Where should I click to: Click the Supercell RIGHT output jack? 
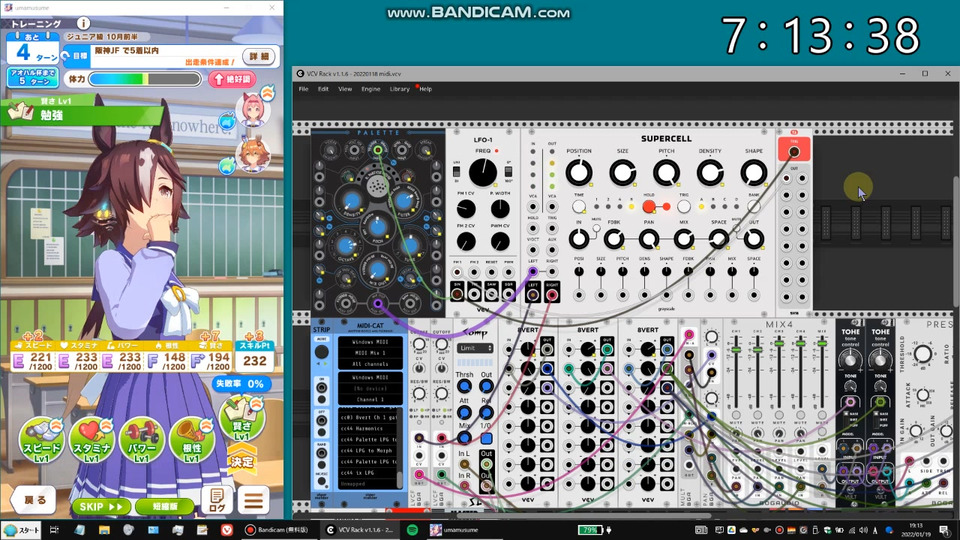552,295
